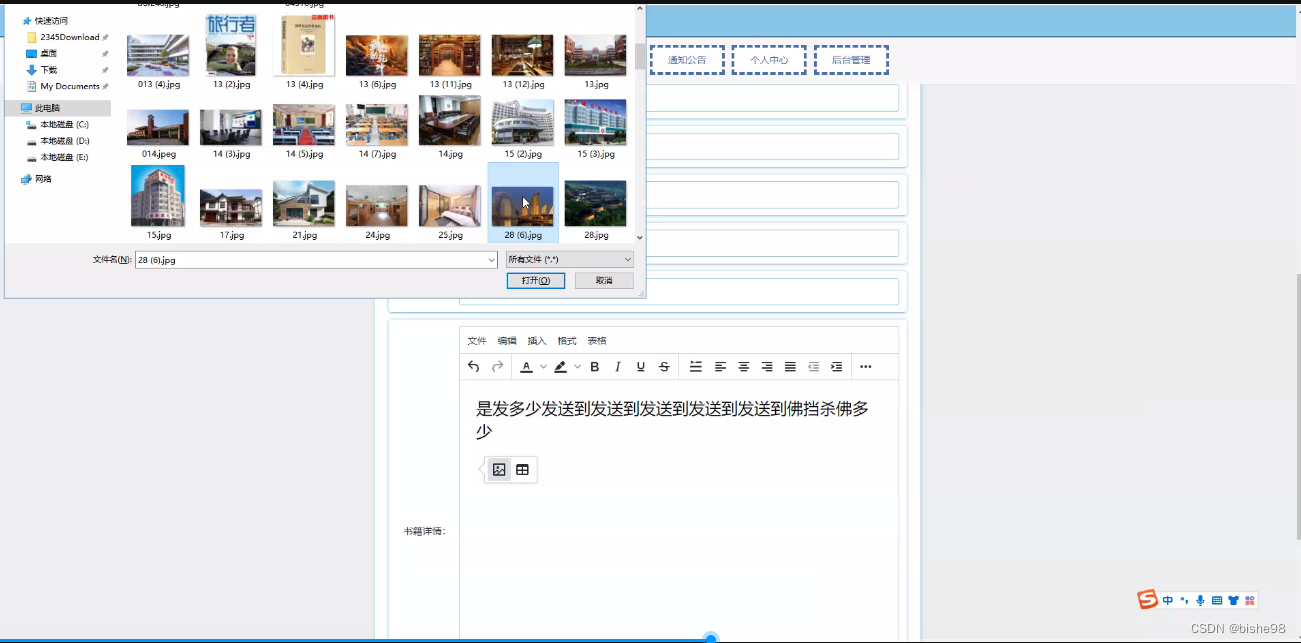The width and height of the screenshot is (1301, 643).
Task: Click the 打开 button to open the file
Action: 534,280
